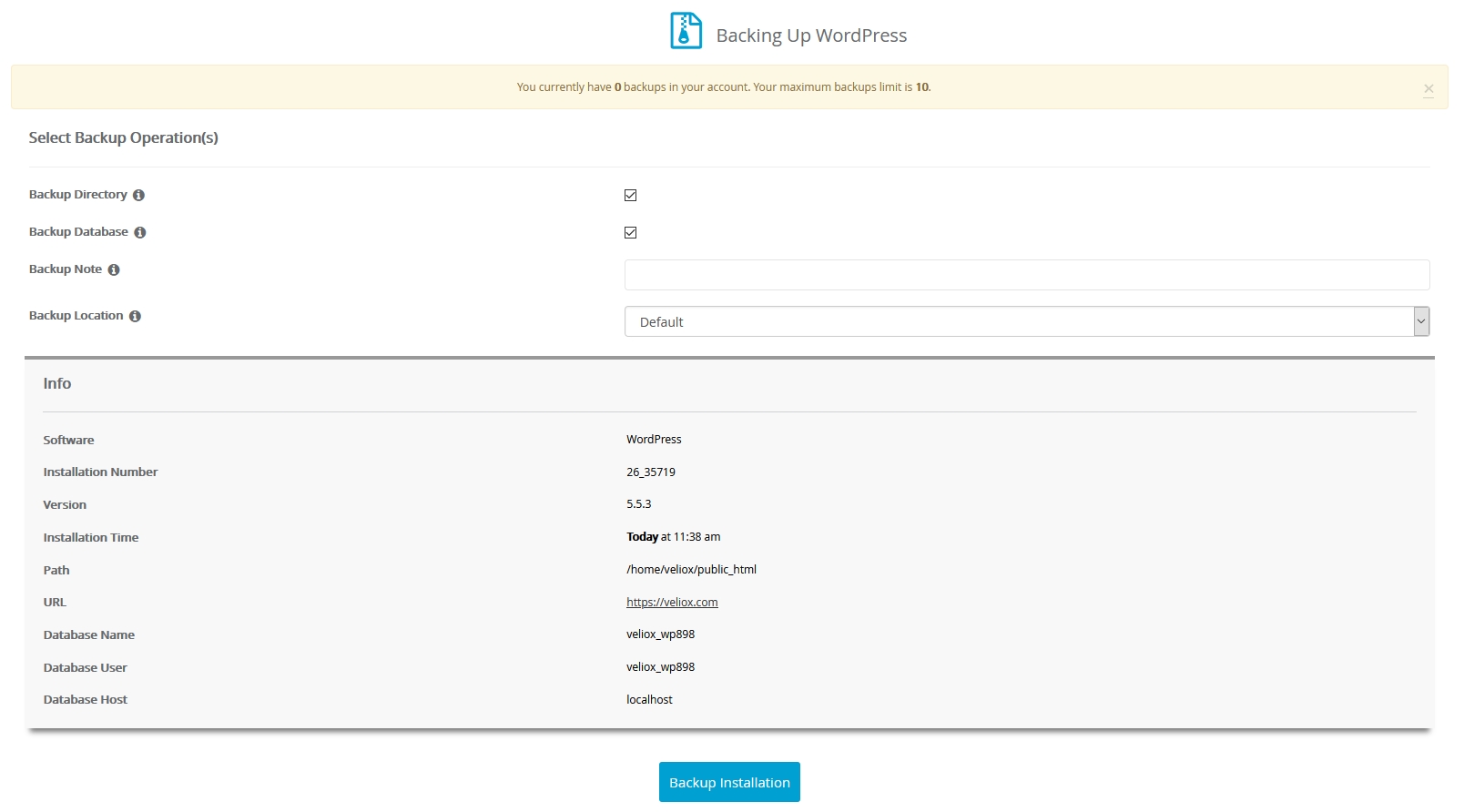Dismiss the backups limit notification
Viewport: 1464px width, 812px height.
1428,88
